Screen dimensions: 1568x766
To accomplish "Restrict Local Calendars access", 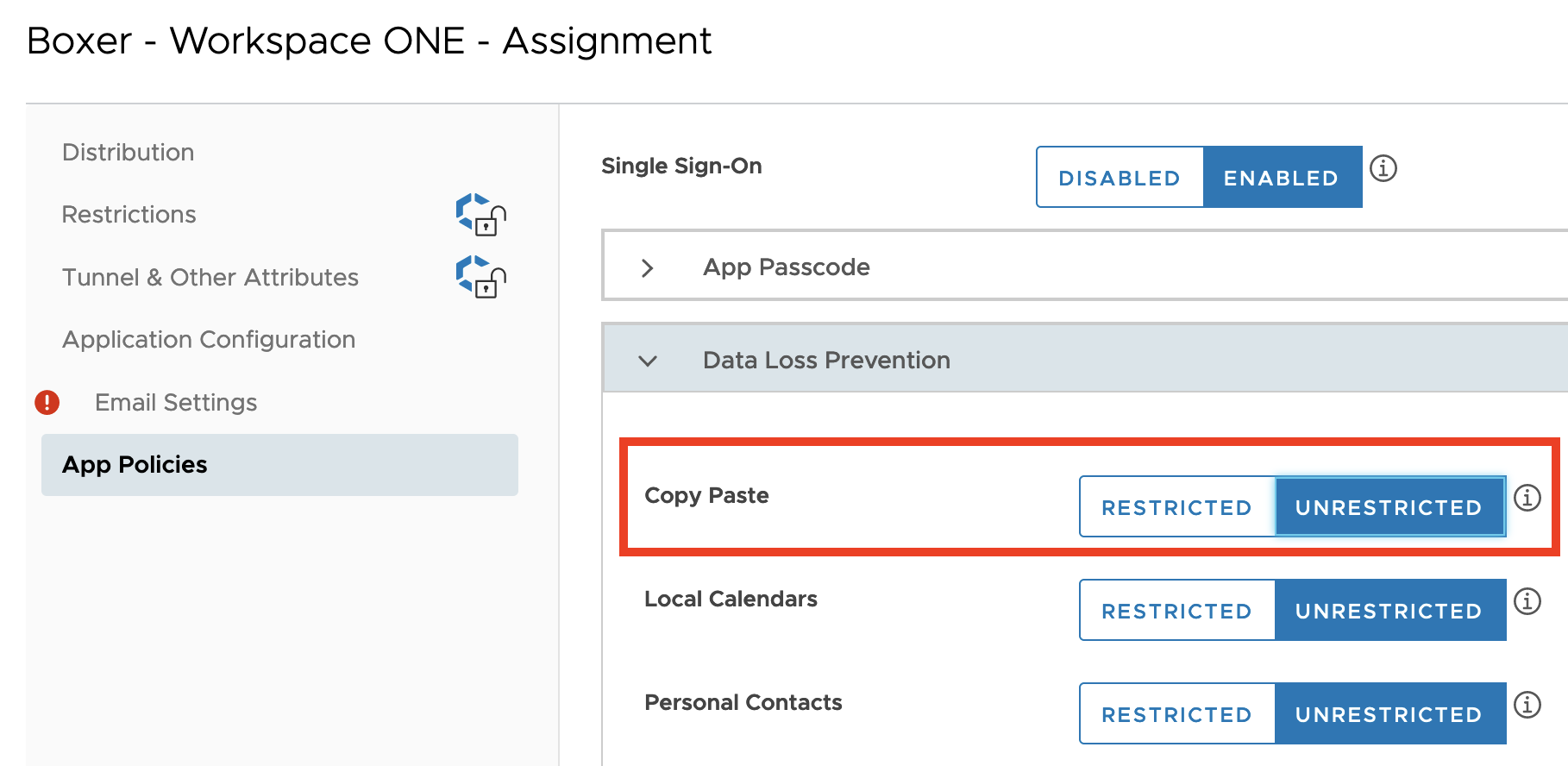I will coord(1176,610).
